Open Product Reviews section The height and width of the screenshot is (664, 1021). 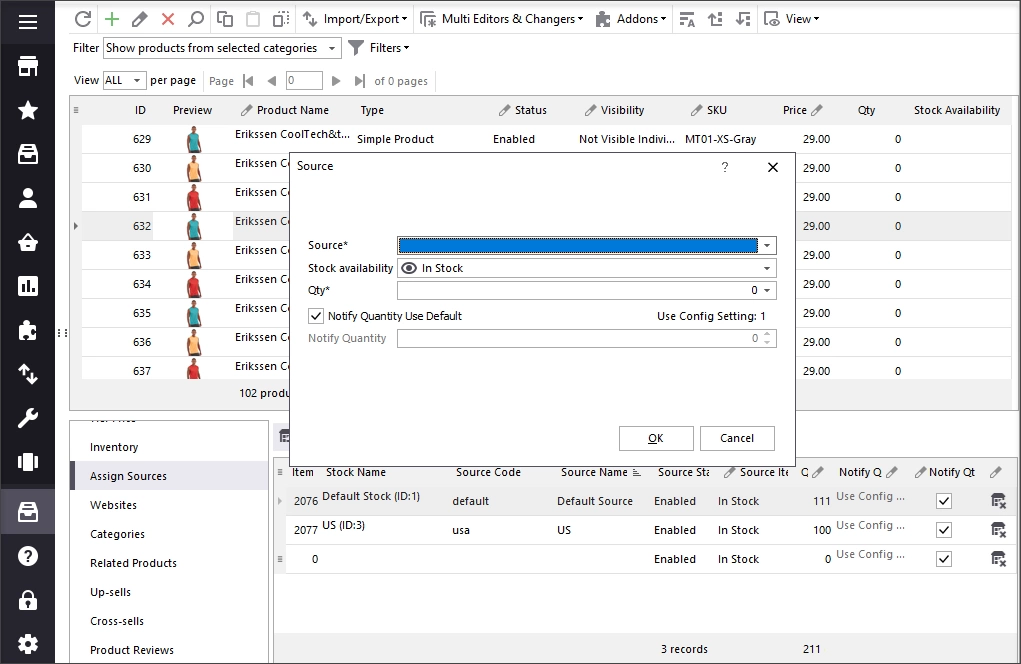[x=132, y=650]
